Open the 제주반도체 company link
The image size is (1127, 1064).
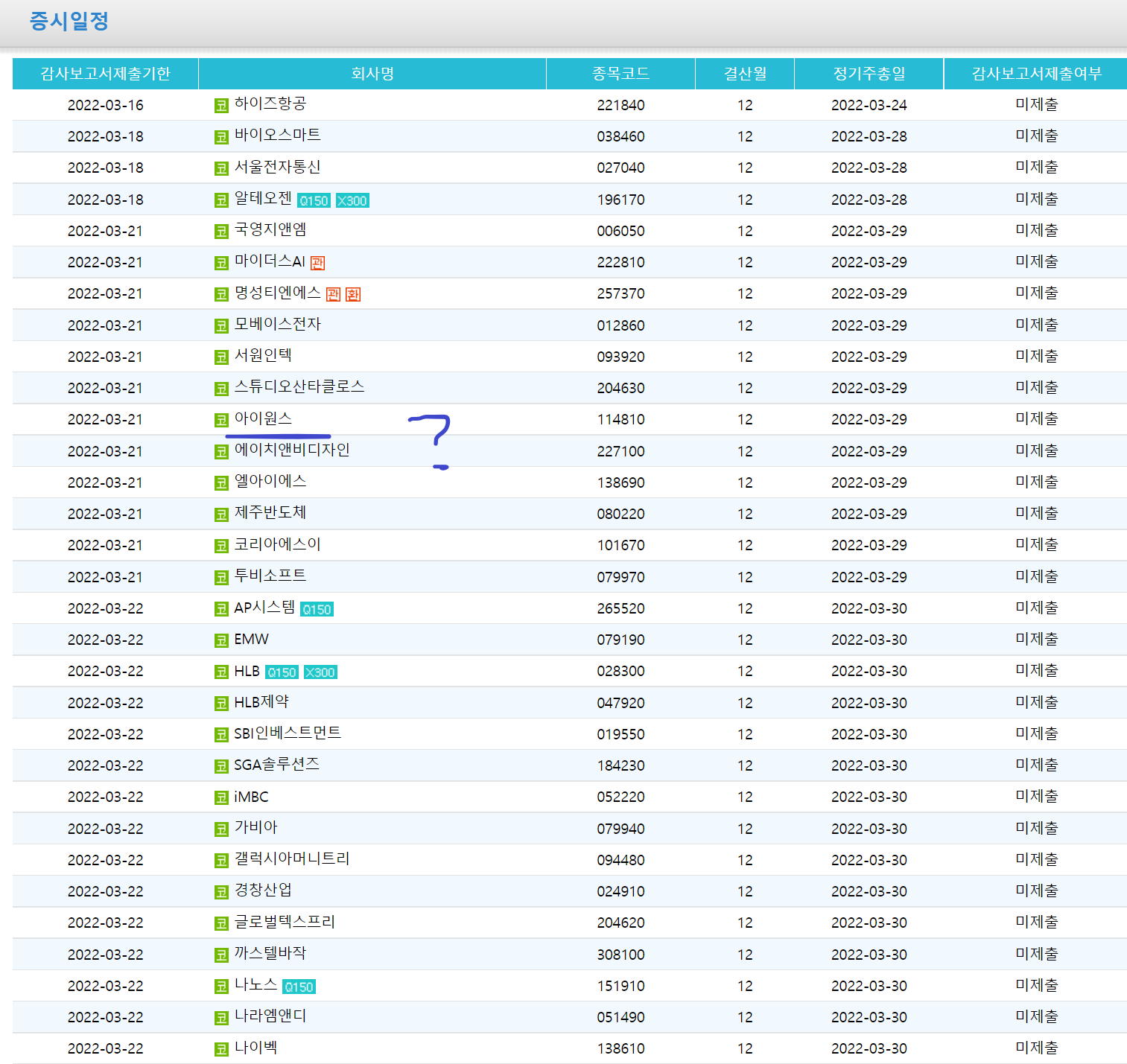tap(270, 512)
